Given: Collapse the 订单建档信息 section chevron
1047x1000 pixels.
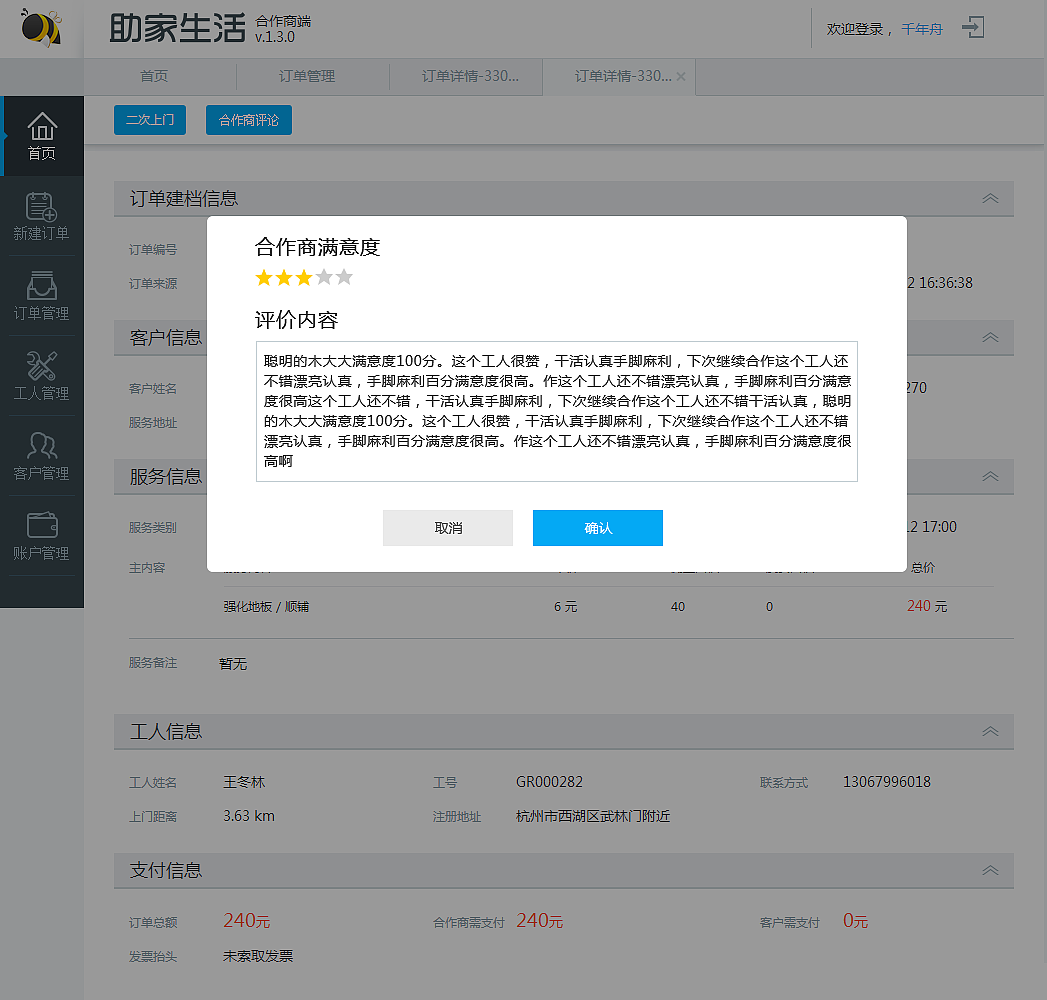Looking at the screenshot, I should (x=990, y=199).
